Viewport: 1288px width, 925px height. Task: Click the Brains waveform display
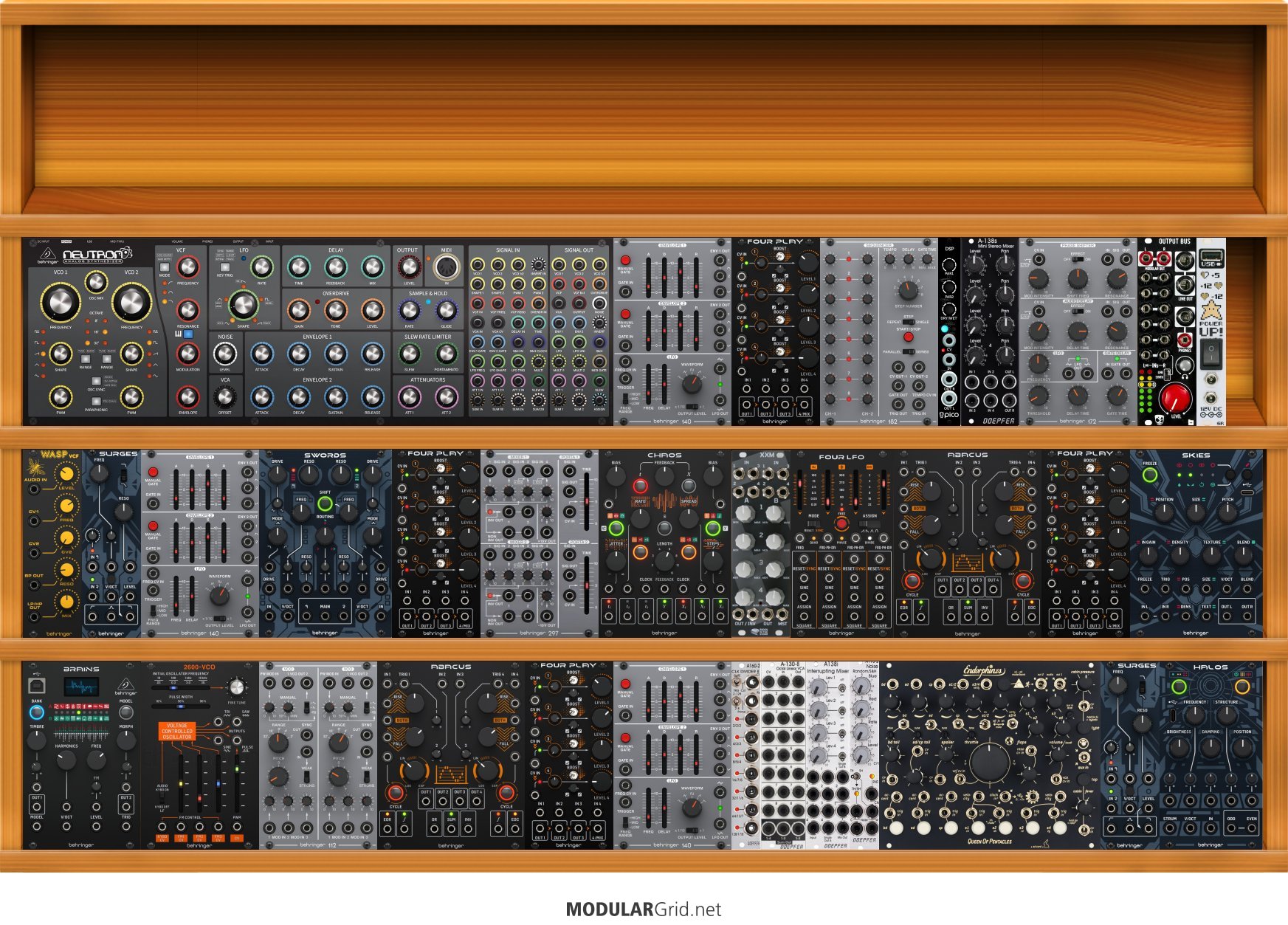(x=81, y=687)
